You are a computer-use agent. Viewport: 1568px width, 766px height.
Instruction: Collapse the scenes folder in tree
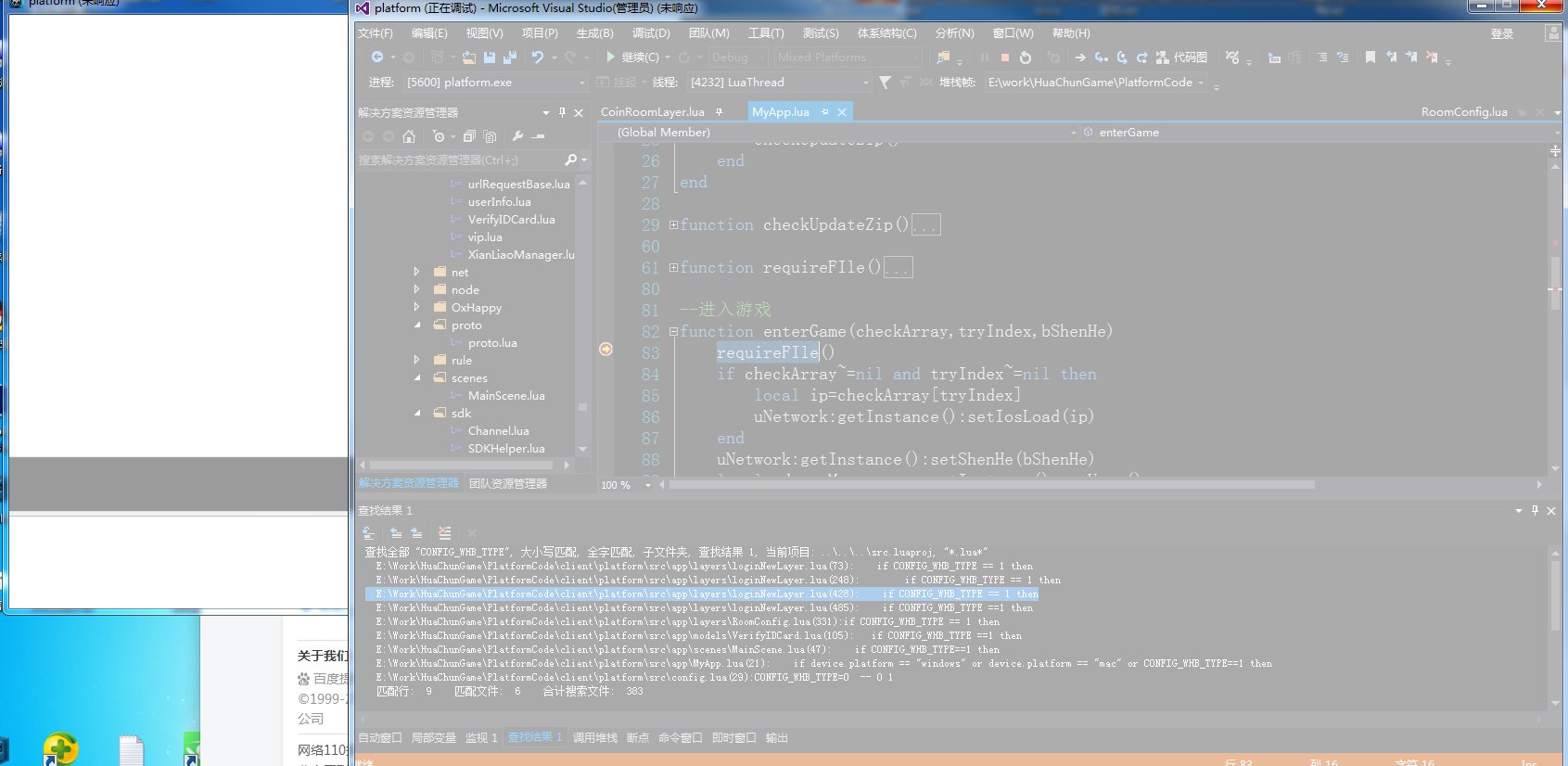[417, 378]
